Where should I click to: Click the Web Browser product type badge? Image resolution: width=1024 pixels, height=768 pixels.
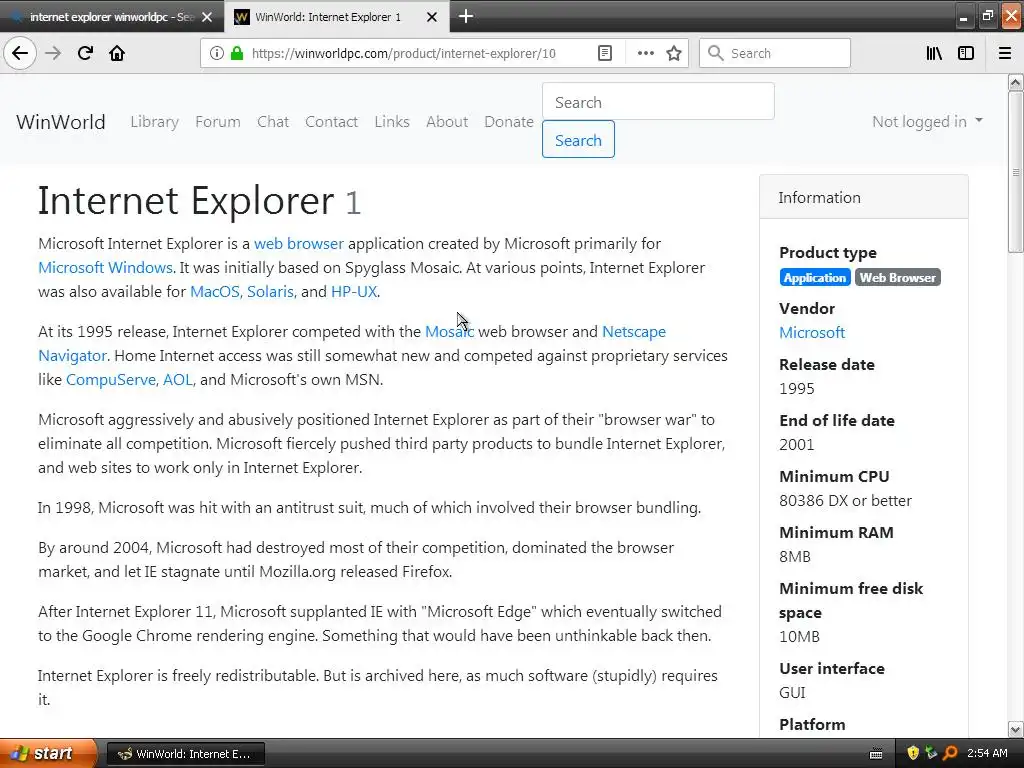click(897, 278)
